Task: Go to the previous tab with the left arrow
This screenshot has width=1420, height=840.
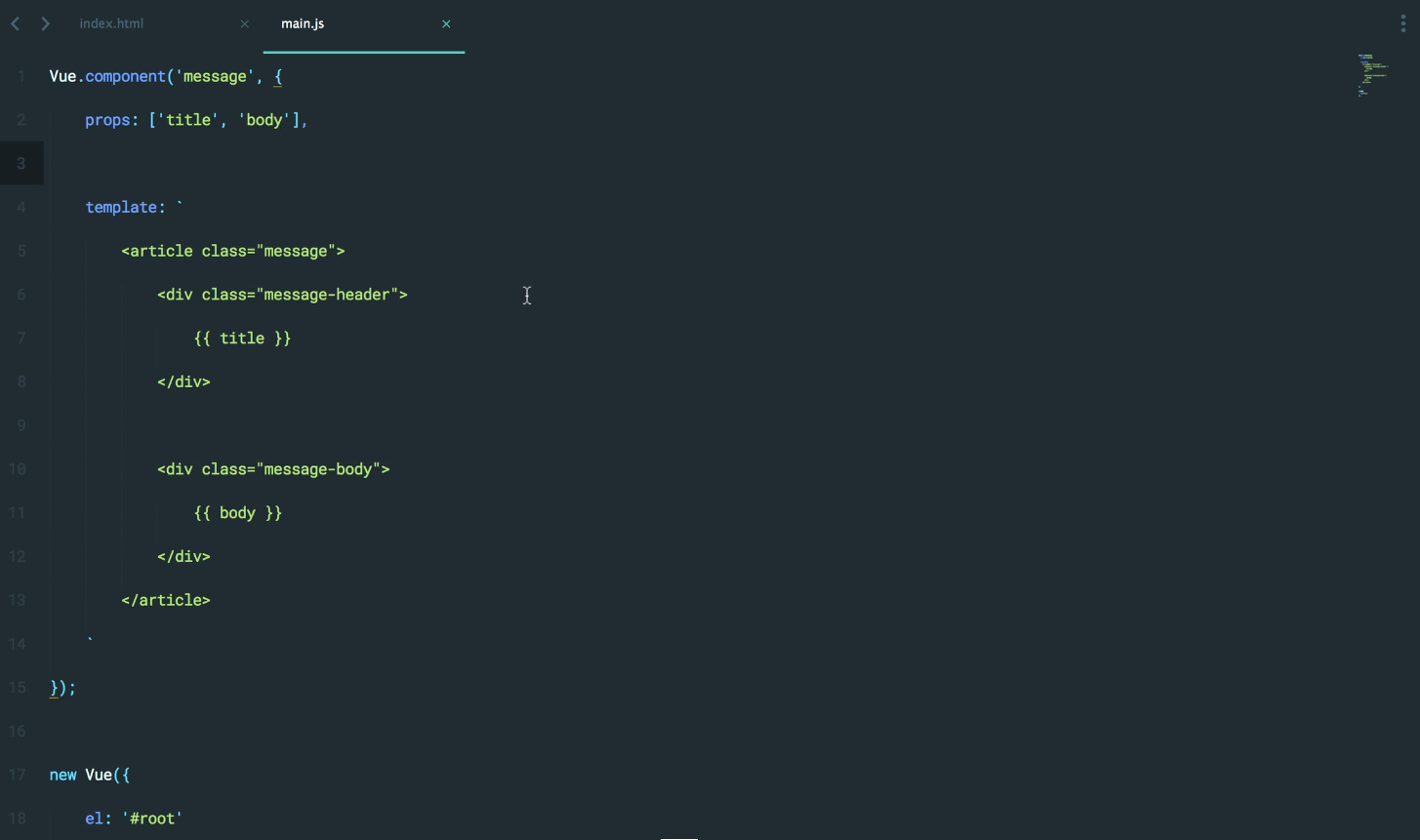Action: (x=16, y=23)
